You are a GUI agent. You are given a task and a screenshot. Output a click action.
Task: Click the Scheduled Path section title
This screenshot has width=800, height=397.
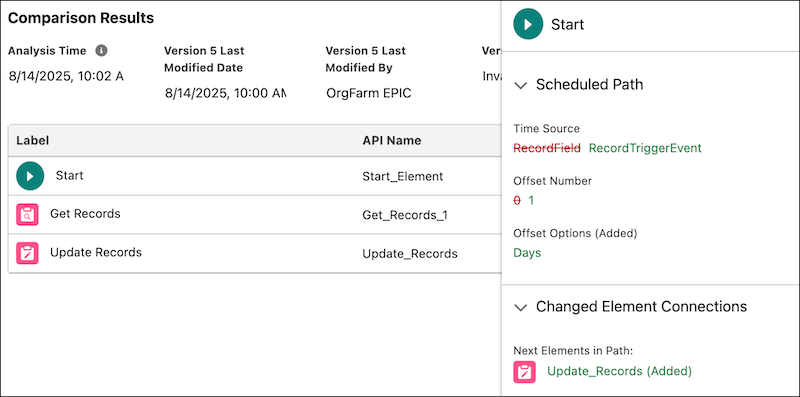[589, 85]
